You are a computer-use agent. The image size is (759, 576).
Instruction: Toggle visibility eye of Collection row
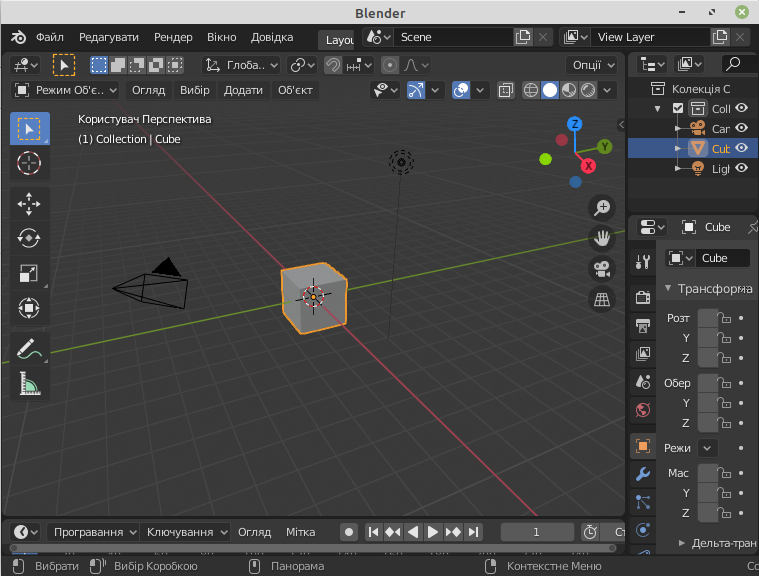click(x=742, y=108)
